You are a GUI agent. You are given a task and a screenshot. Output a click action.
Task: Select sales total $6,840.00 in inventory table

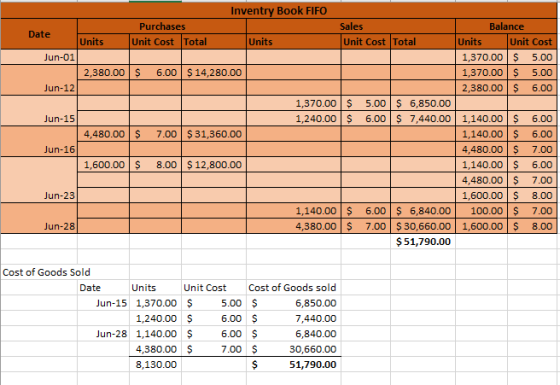coord(423,211)
